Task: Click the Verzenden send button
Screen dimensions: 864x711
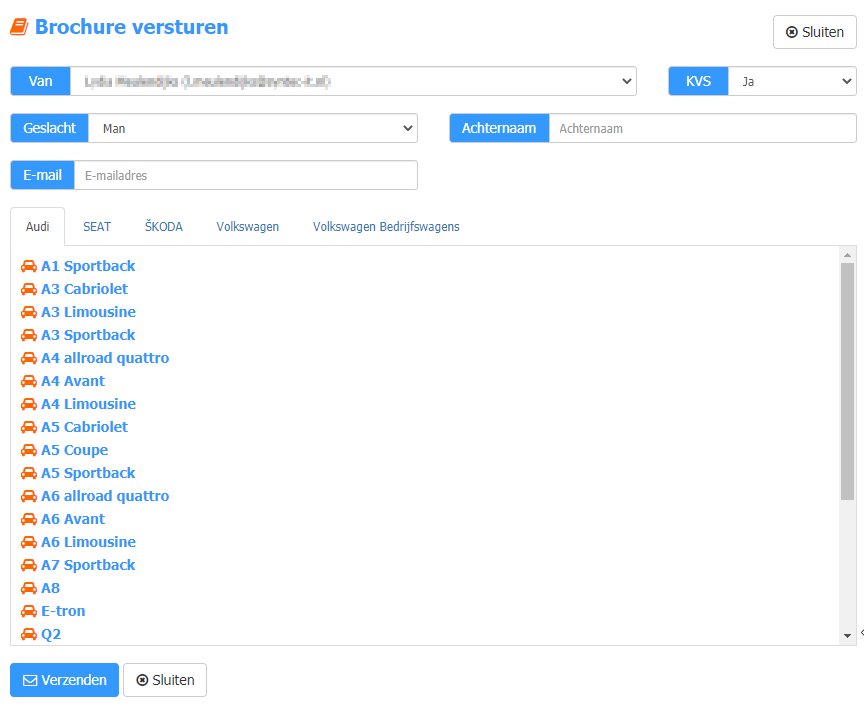Action: (x=64, y=680)
